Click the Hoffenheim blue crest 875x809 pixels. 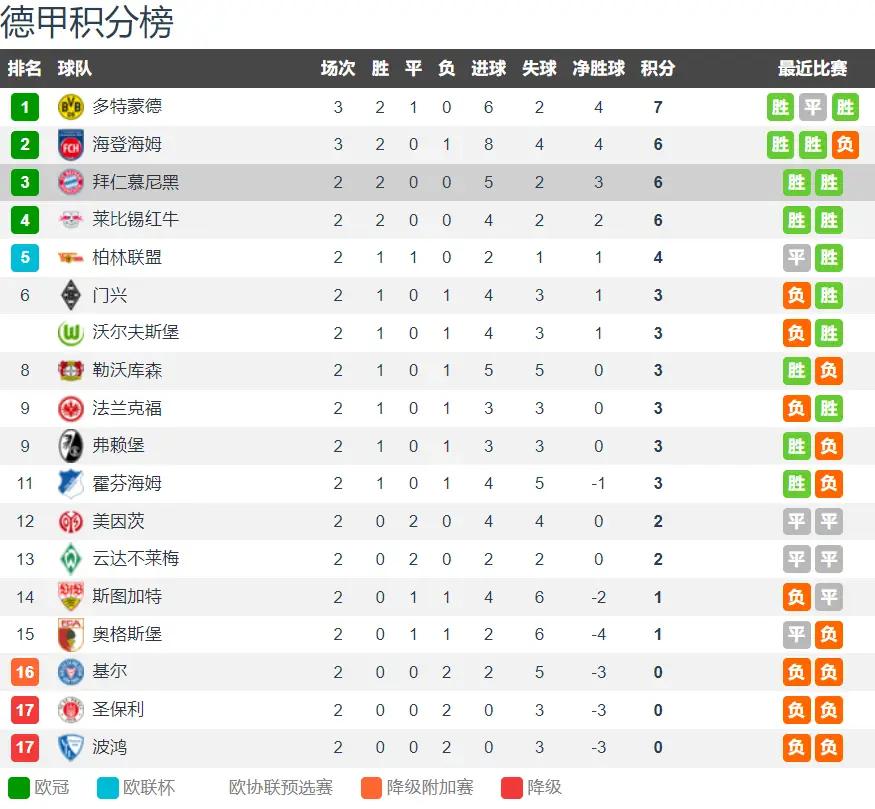[x=71, y=484]
